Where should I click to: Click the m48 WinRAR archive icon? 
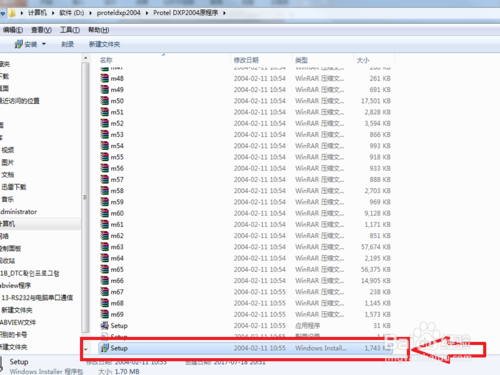coord(105,78)
